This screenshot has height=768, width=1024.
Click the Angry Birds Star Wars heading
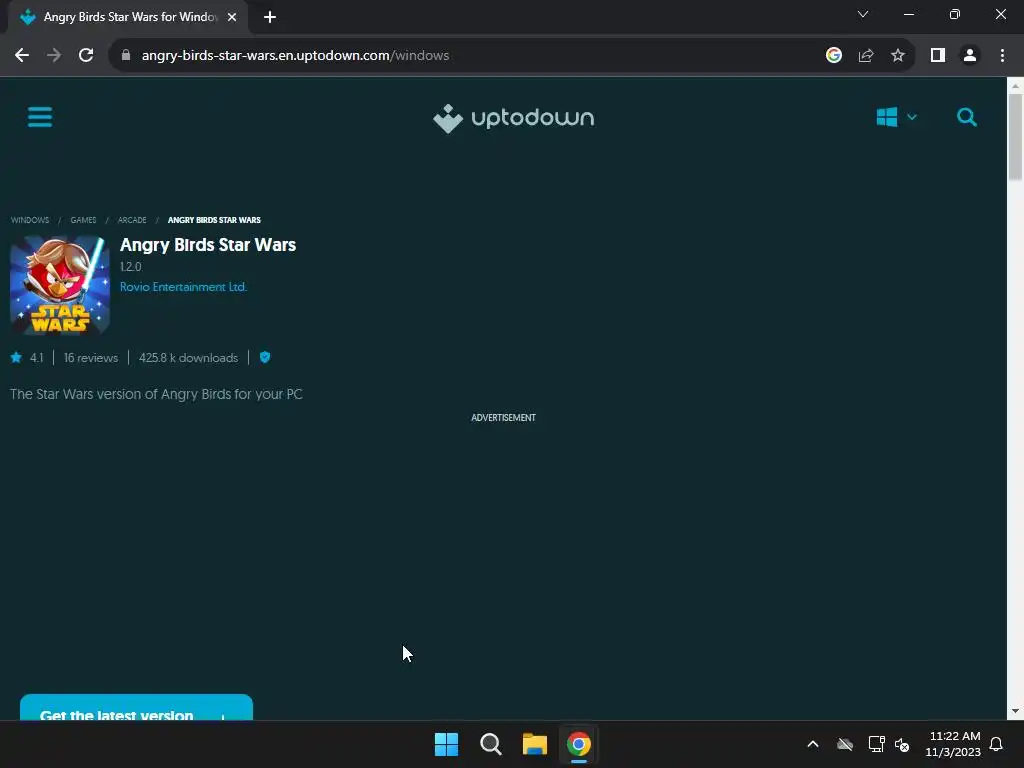coord(208,245)
